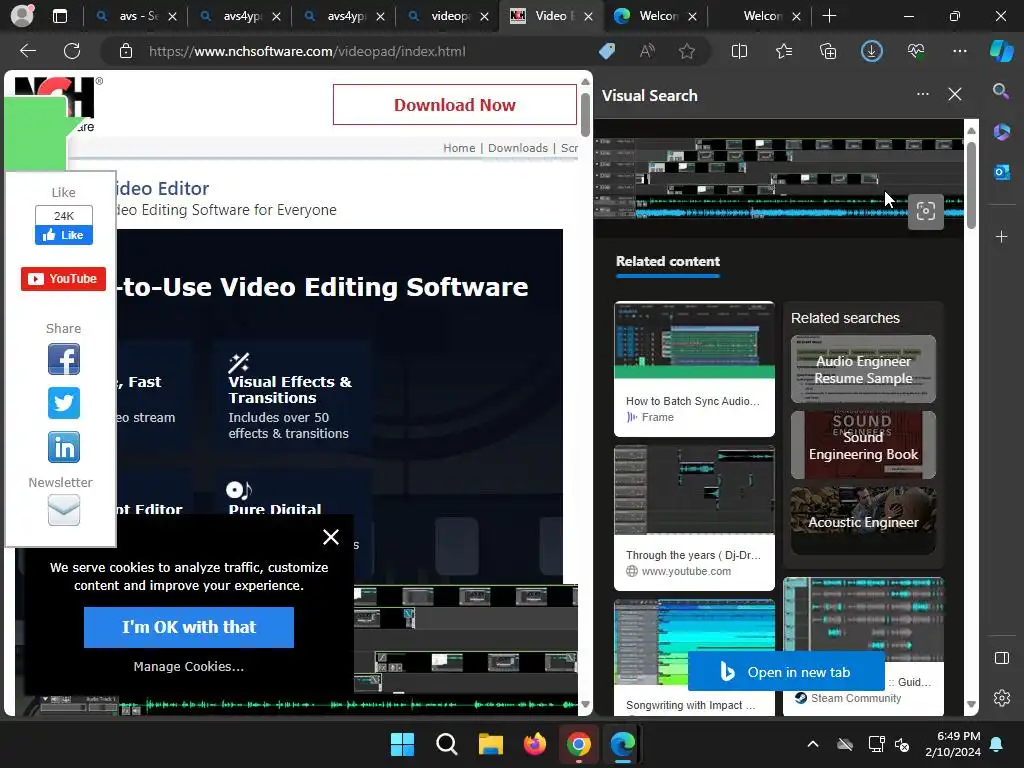Go back with the browser back arrow

coord(27,51)
